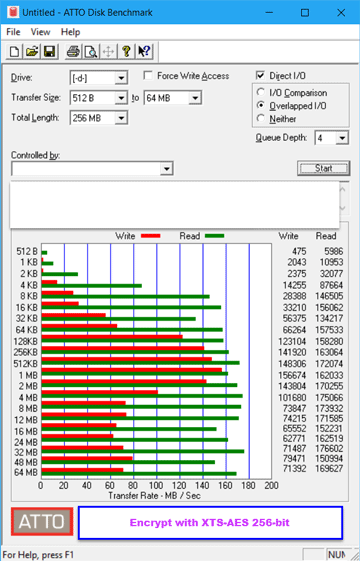Screen dimensions: 360x561
Task: Close the ATTO Disk Benchmark window
Action: (x=341, y=13)
